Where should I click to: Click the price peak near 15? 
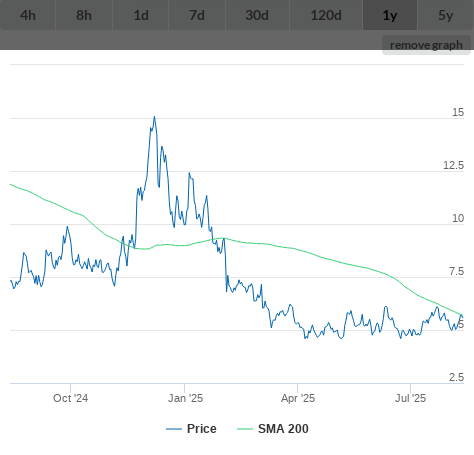154,117
